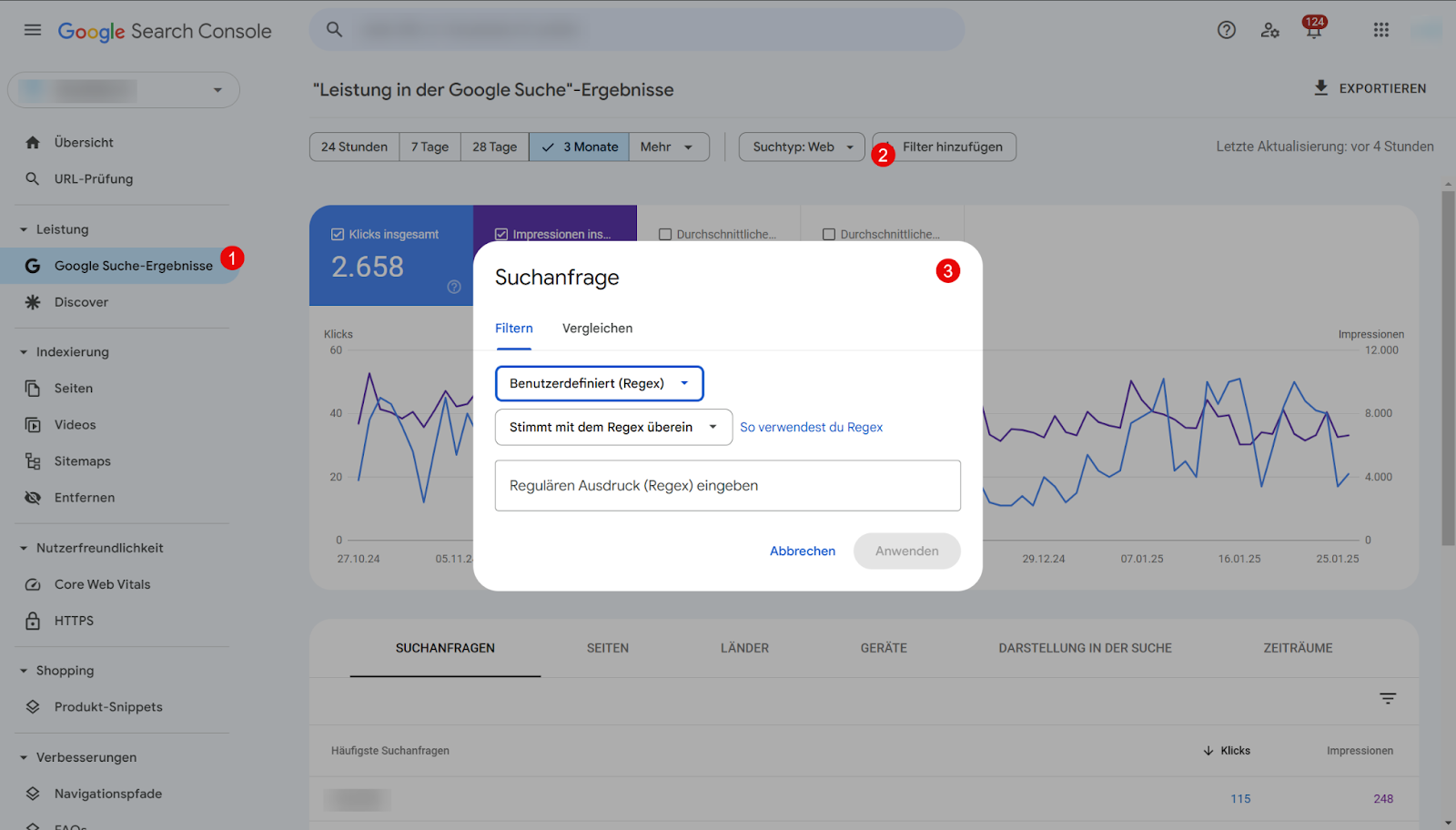This screenshot has width=1456, height=830.
Task: Click the Entfernen hidden-eye icon
Action: click(x=33, y=498)
